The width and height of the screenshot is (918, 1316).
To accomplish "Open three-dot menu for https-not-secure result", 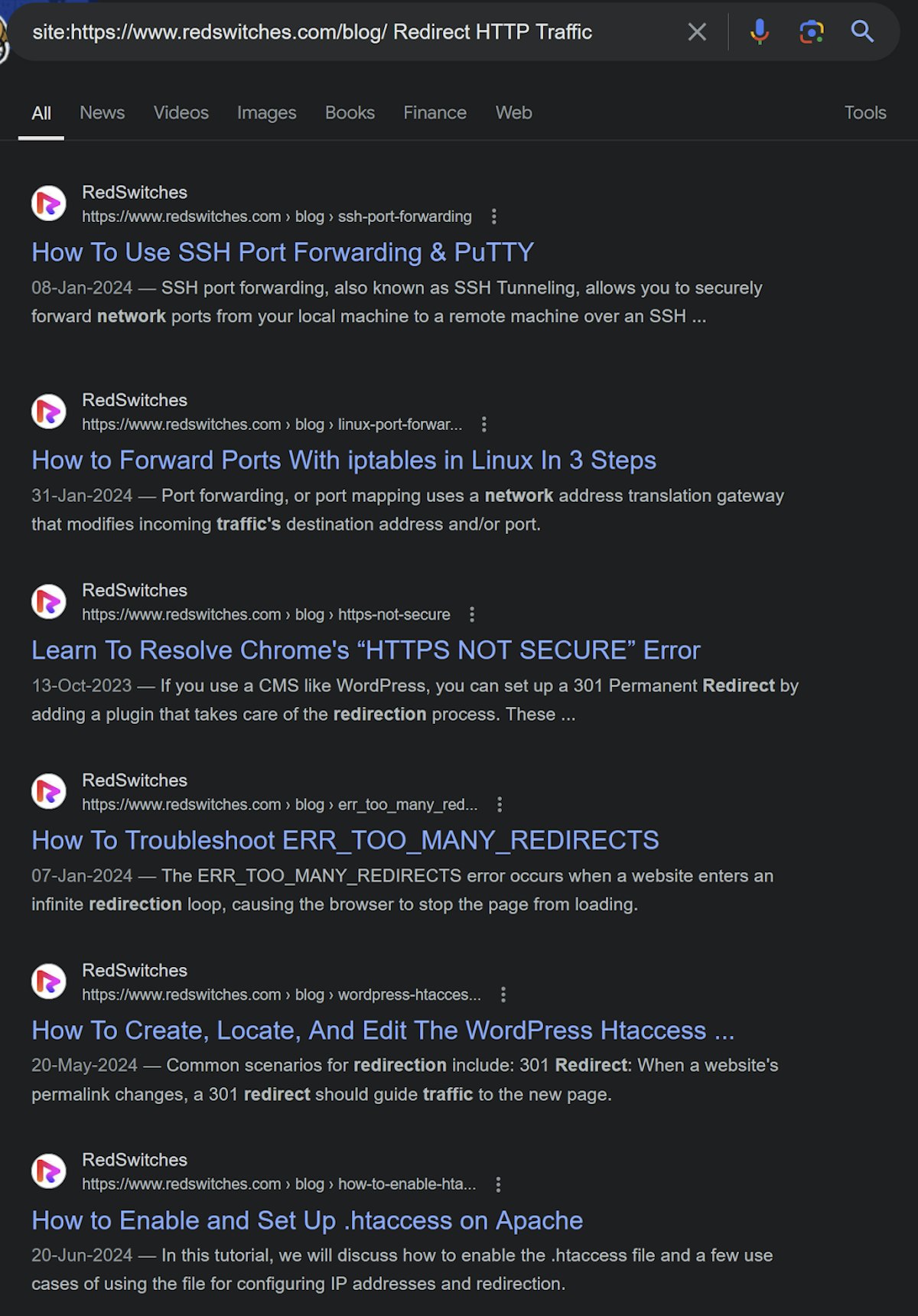I will tap(472, 614).
